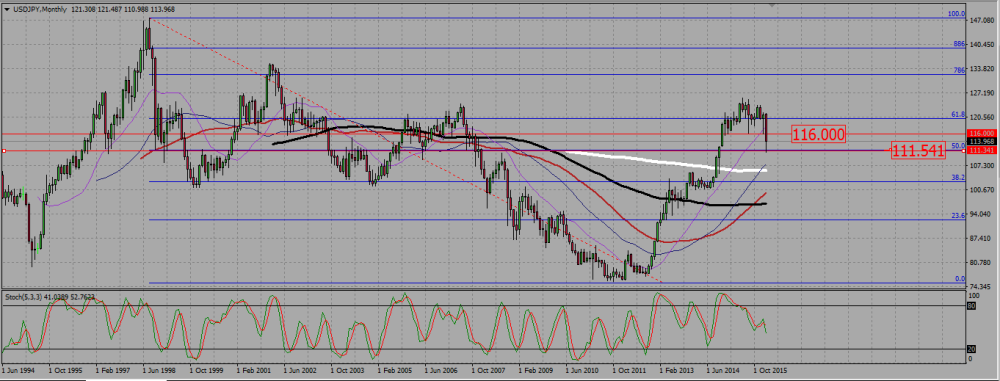The image size is (1000, 381).
Task: Click the gray chart shift triangle marker
Action: 772,3
